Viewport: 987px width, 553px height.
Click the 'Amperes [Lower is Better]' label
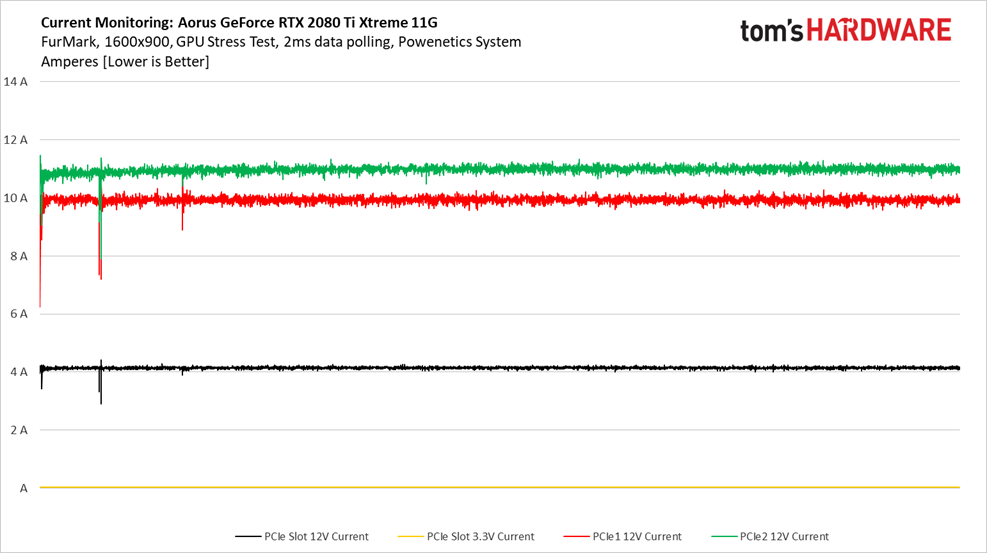125,62
